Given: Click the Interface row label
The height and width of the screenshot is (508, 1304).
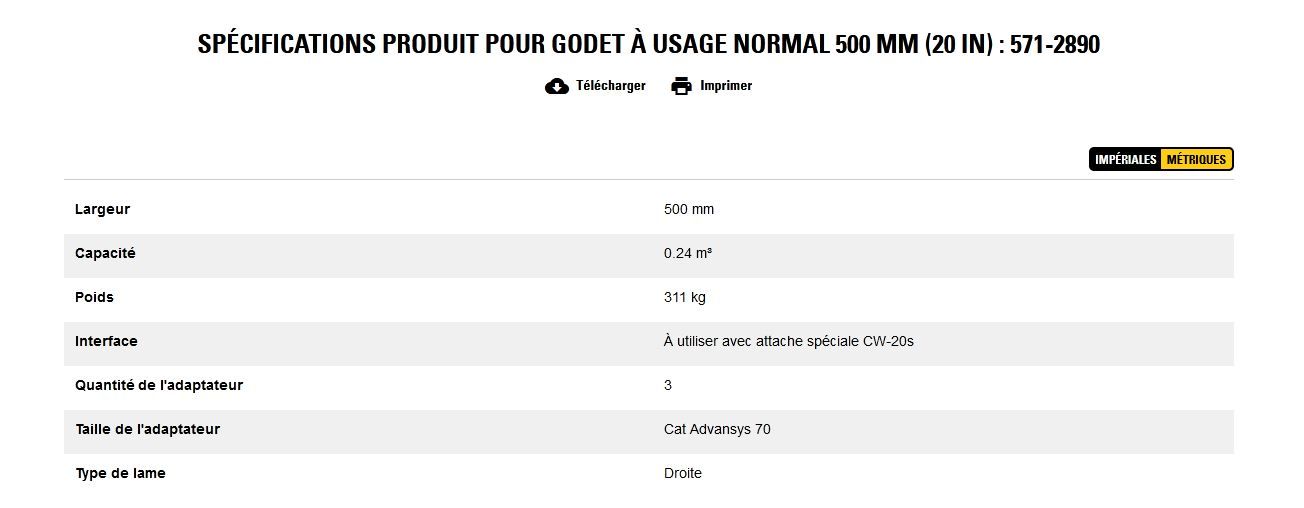Looking at the screenshot, I should point(106,342).
